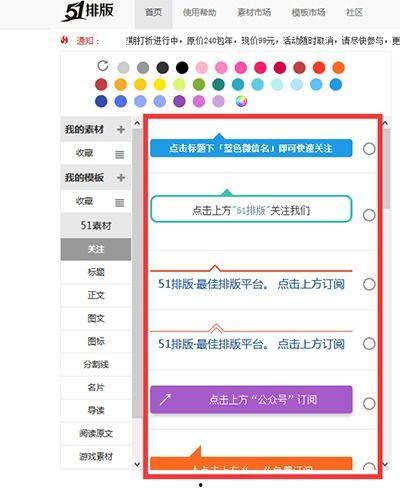Select the 正文 category

(96, 295)
